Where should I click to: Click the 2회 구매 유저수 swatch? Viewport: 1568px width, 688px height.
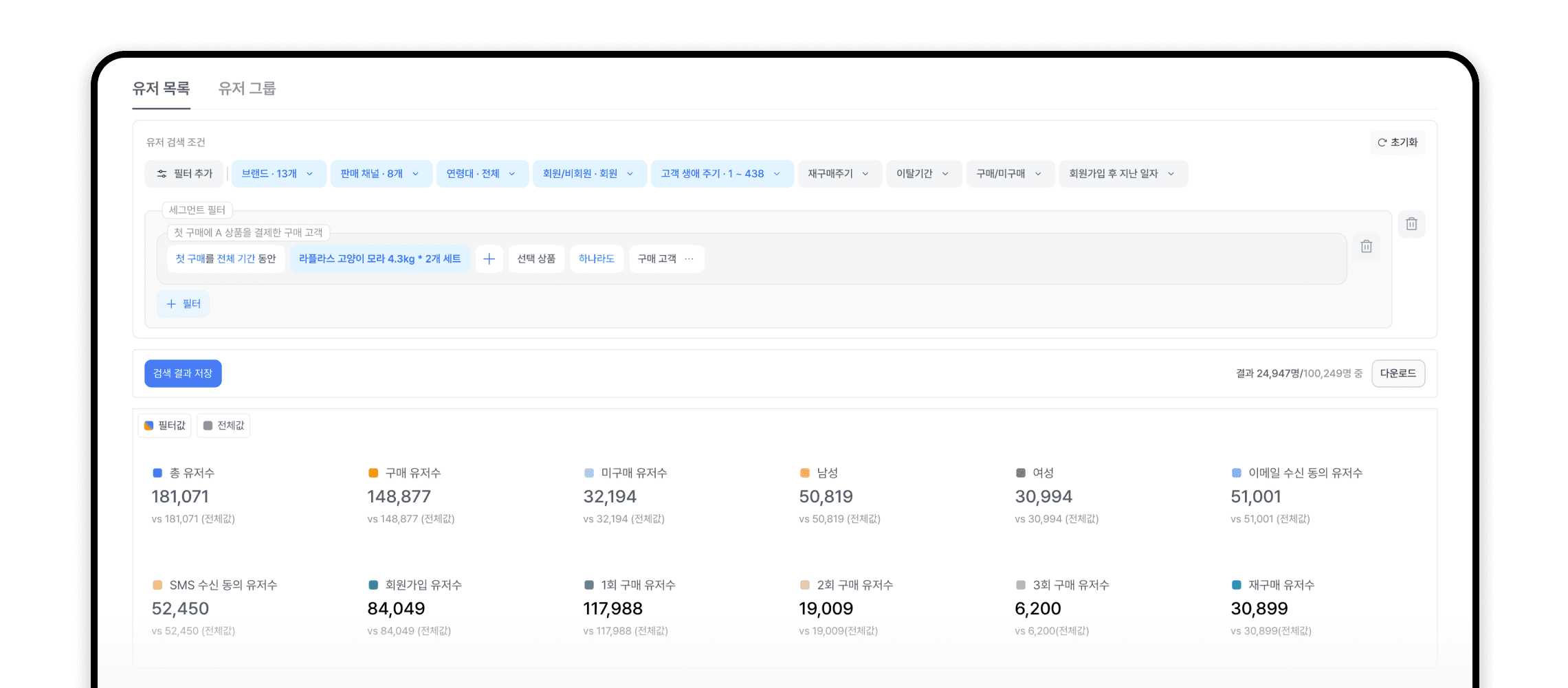[x=805, y=585]
